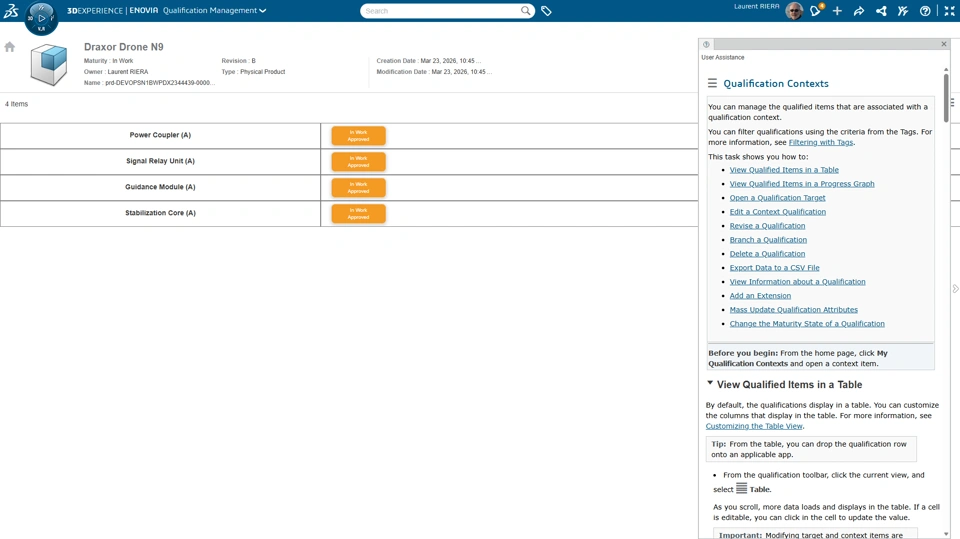Open the 3DEXPERIENCE compass

[x=41, y=18]
